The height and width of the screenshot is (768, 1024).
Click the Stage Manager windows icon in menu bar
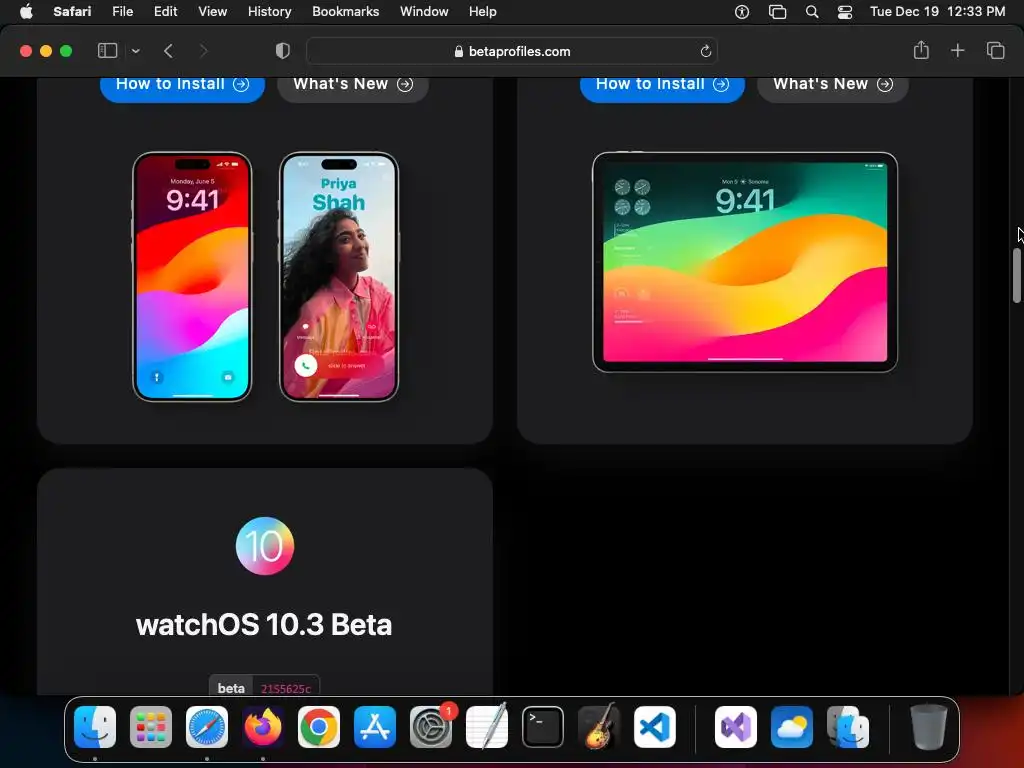(x=777, y=12)
